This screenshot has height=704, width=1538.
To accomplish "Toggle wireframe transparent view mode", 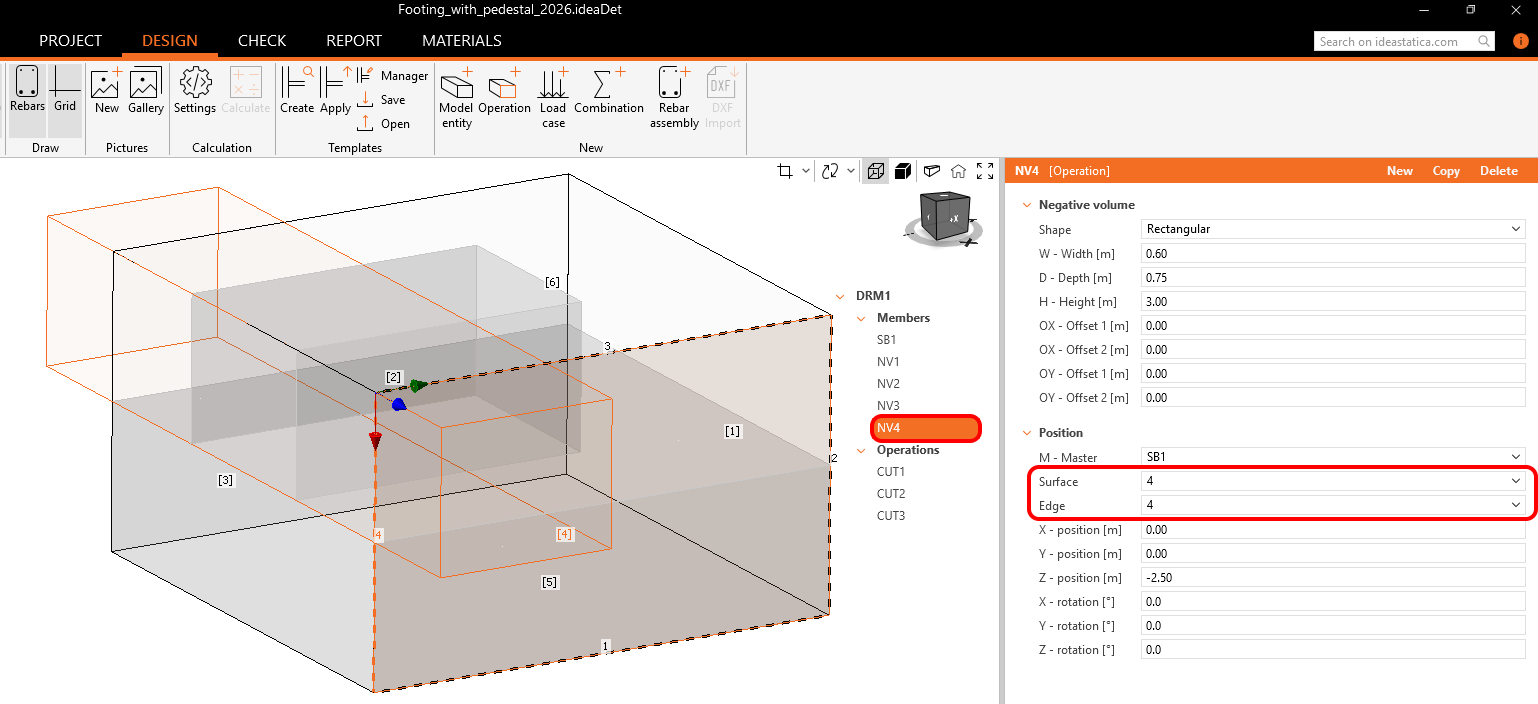I will tap(875, 171).
